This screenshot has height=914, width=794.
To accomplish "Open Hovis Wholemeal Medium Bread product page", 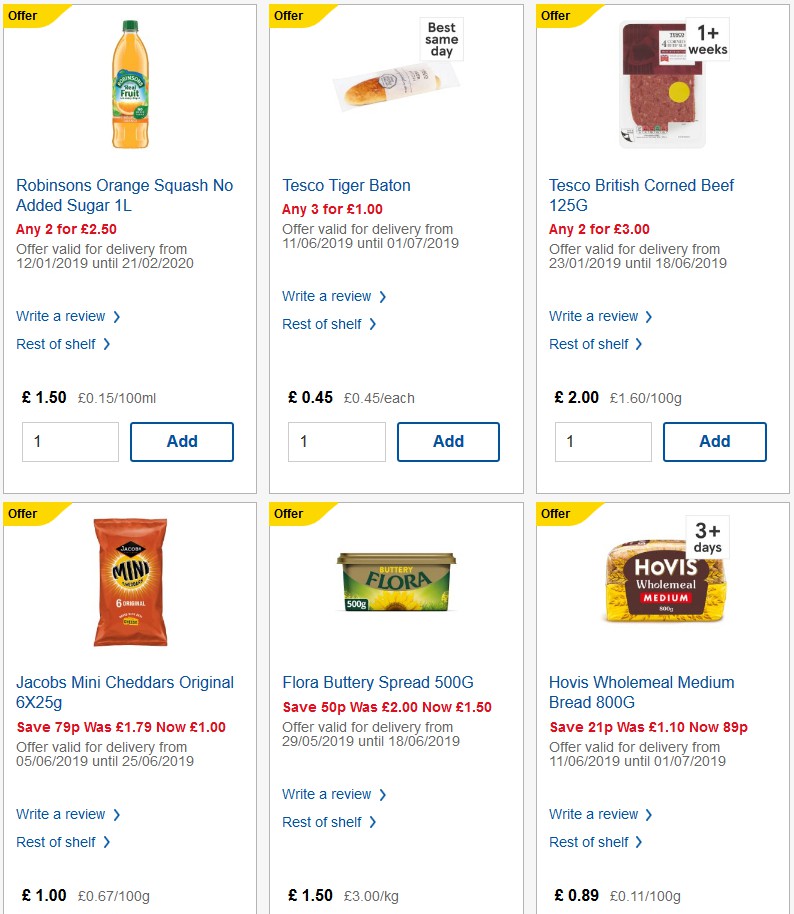I will pyautogui.click(x=641, y=692).
